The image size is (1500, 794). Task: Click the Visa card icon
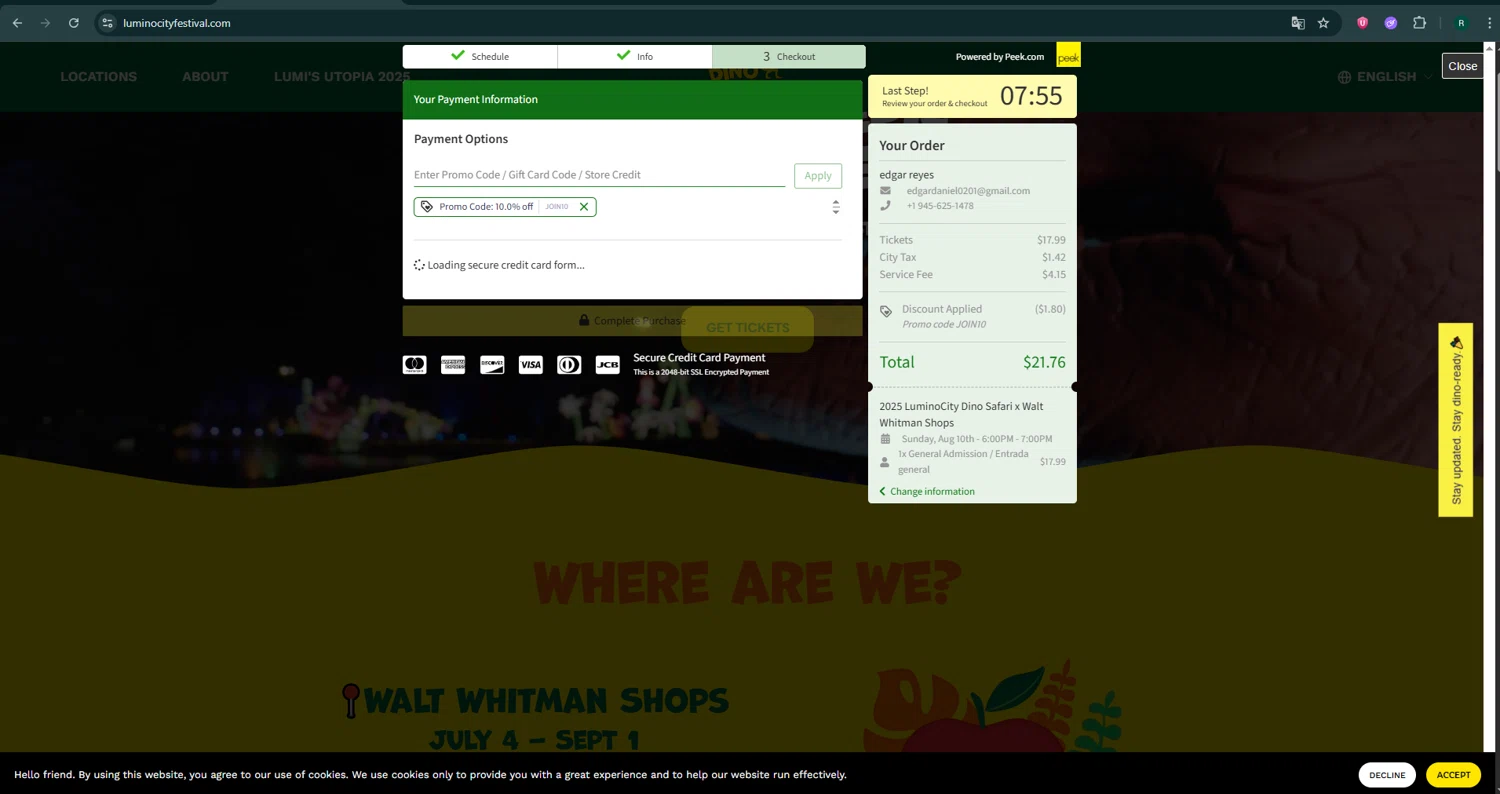(x=530, y=365)
